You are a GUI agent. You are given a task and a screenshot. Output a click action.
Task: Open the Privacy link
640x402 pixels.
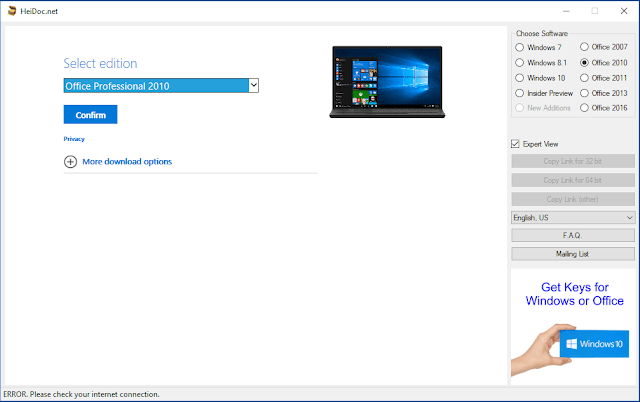[x=74, y=139]
